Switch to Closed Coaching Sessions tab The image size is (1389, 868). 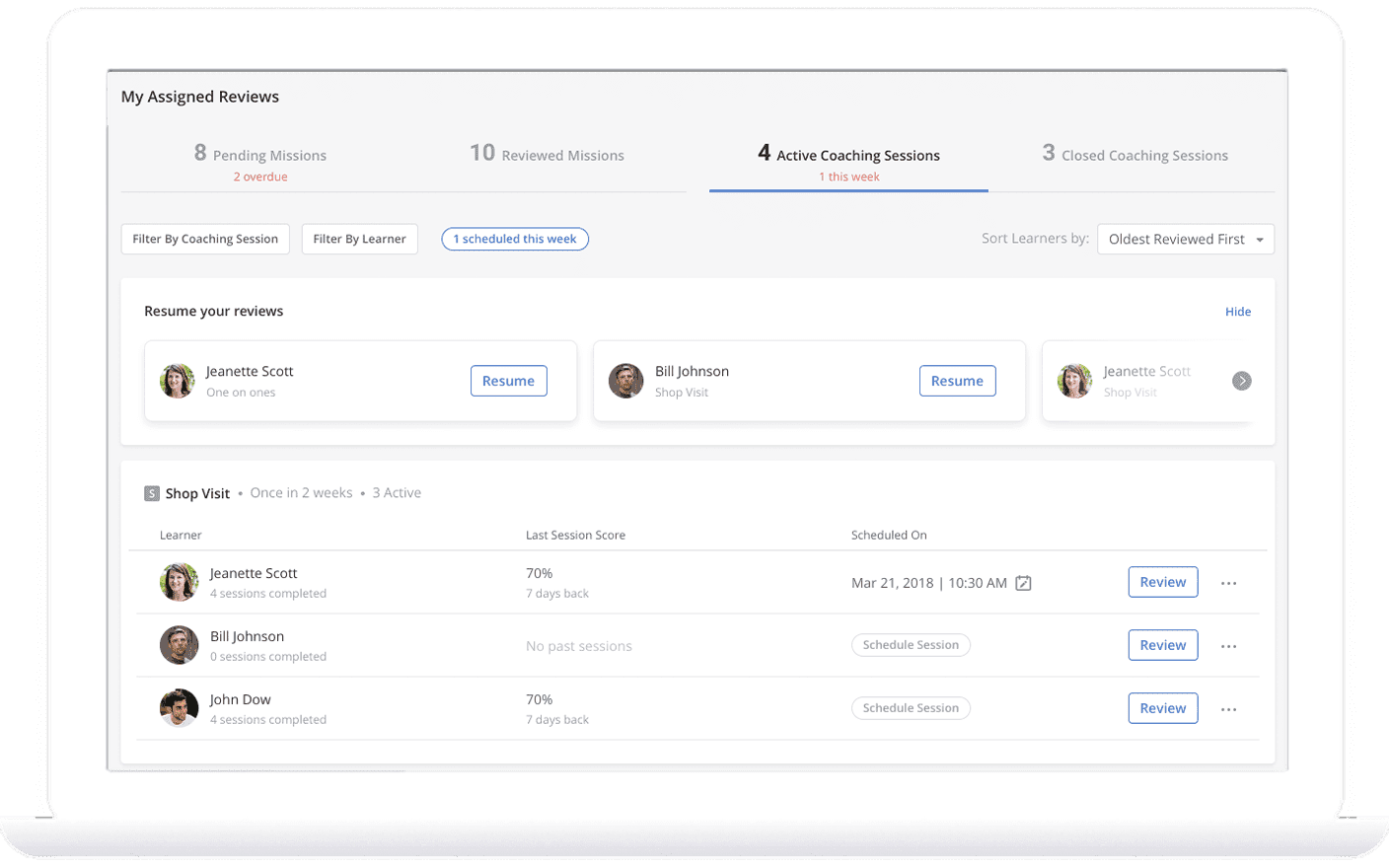1134,156
